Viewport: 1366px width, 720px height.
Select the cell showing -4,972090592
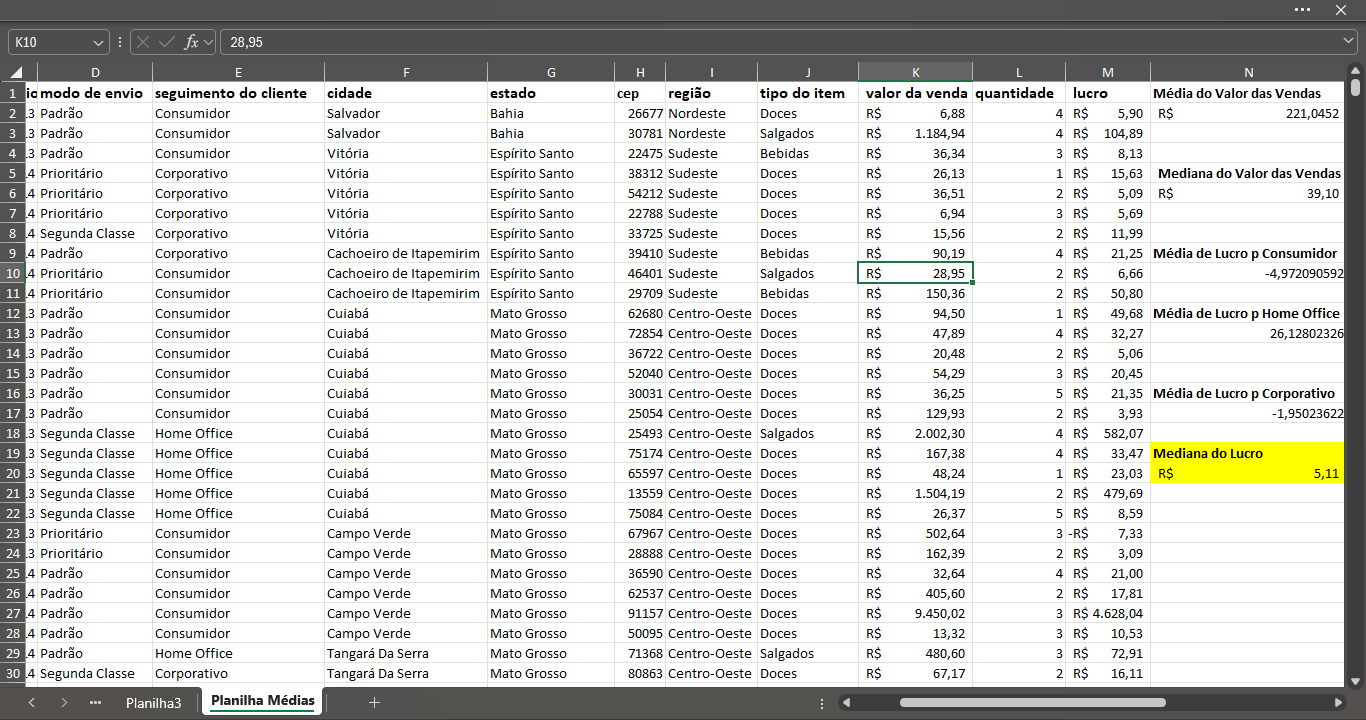coord(1248,273)
